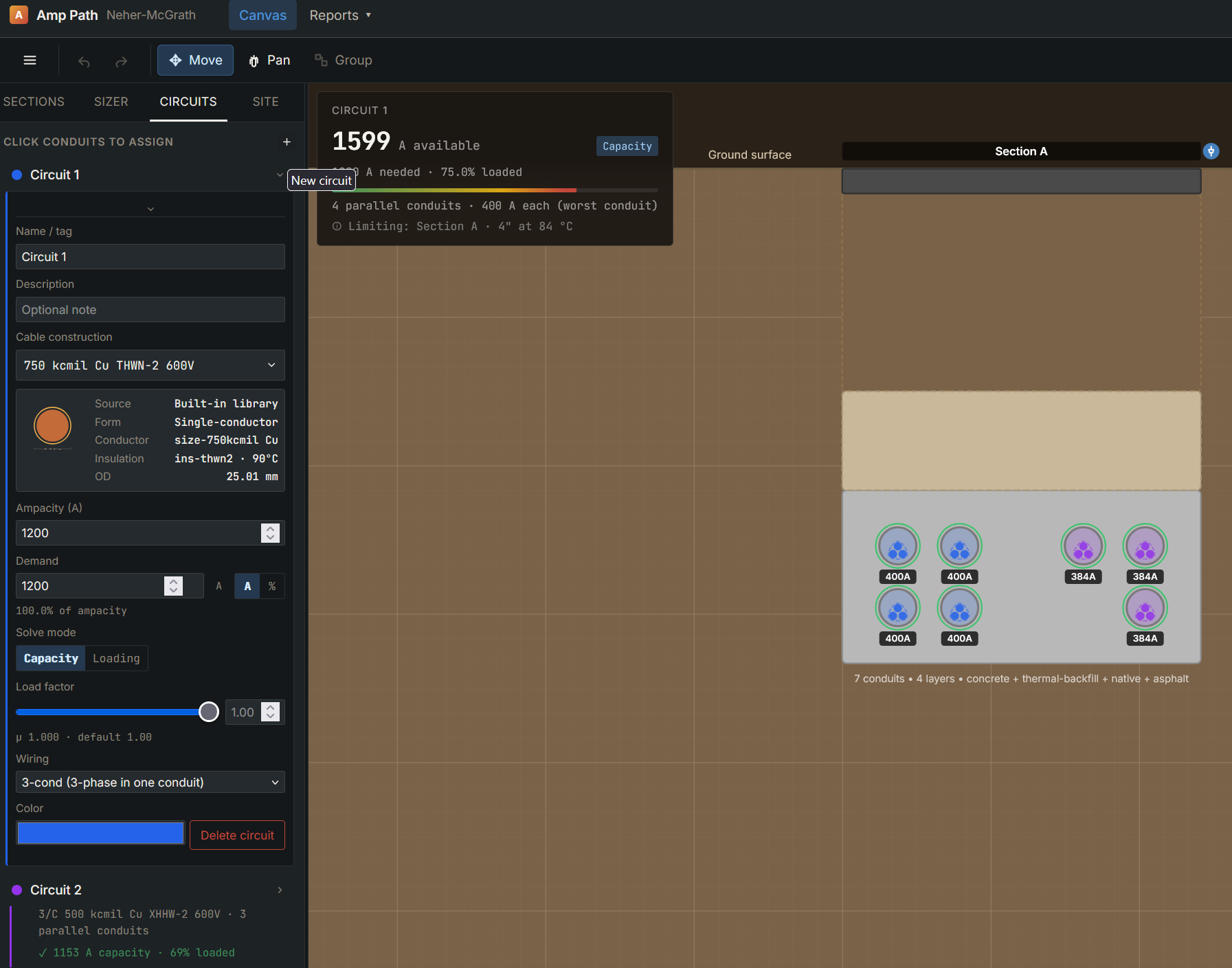Image resolution: width=1232 pixels, height=968 pixels.
Task: Click the gray asphalt layer strip
Action: tap(1021, 181)
